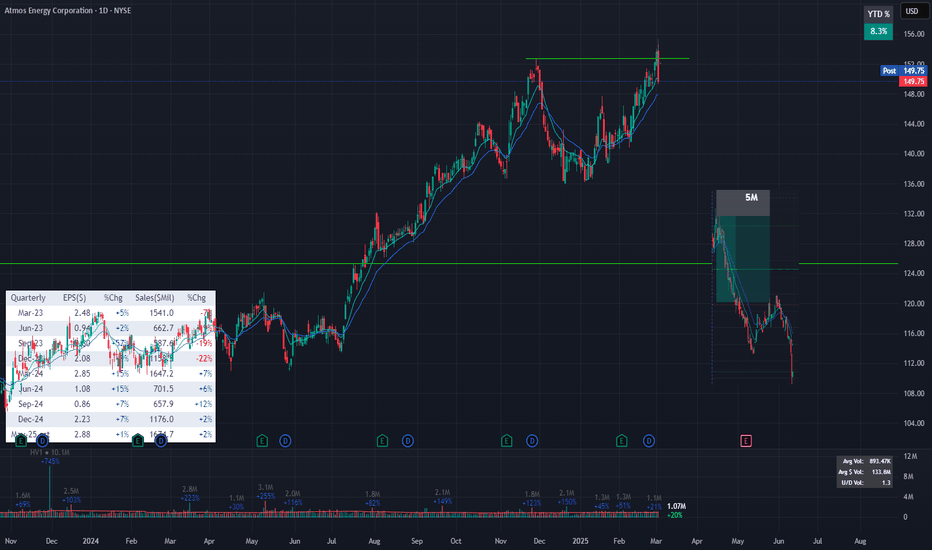Image resolution: width=932 pixels, height=550 pixels.
Task: Select the short green resistance line near 152
Action: (607, 58)
